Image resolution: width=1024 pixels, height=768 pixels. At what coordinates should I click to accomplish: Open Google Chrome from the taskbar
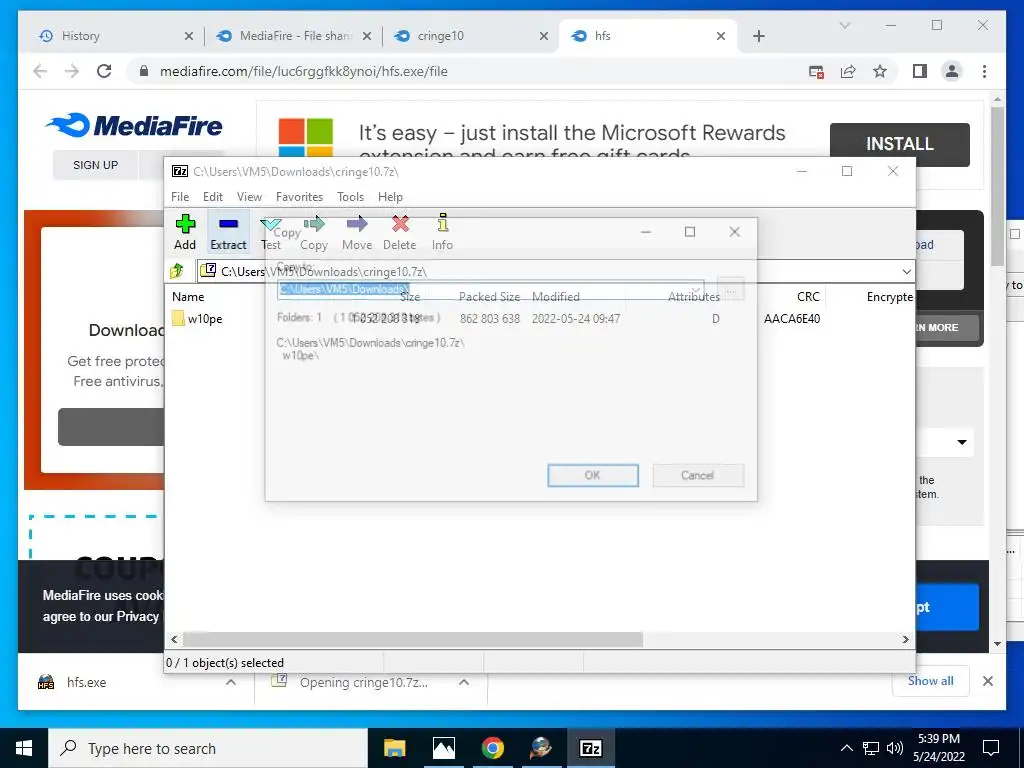point(492,748)
